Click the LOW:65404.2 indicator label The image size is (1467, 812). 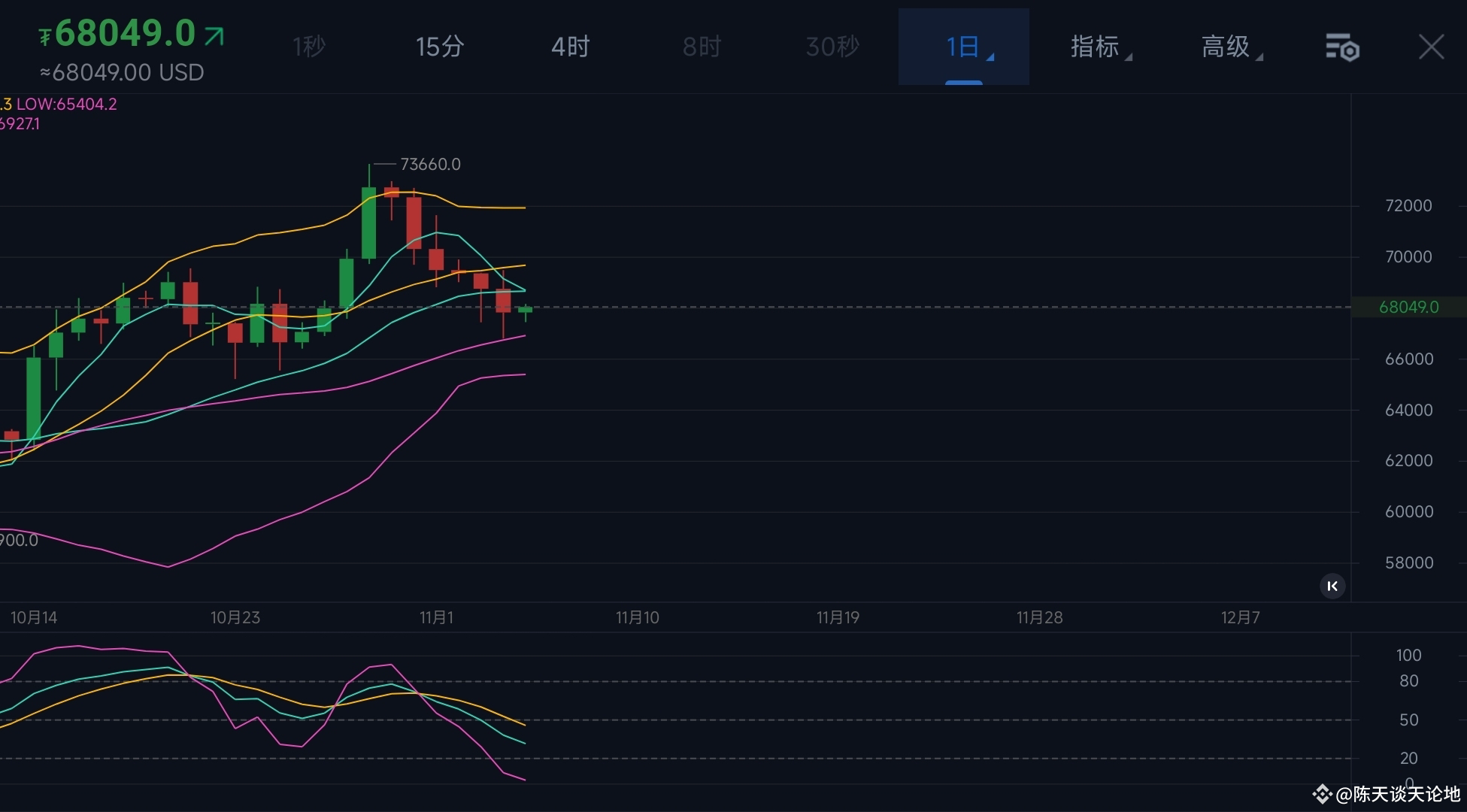[67, 104]
